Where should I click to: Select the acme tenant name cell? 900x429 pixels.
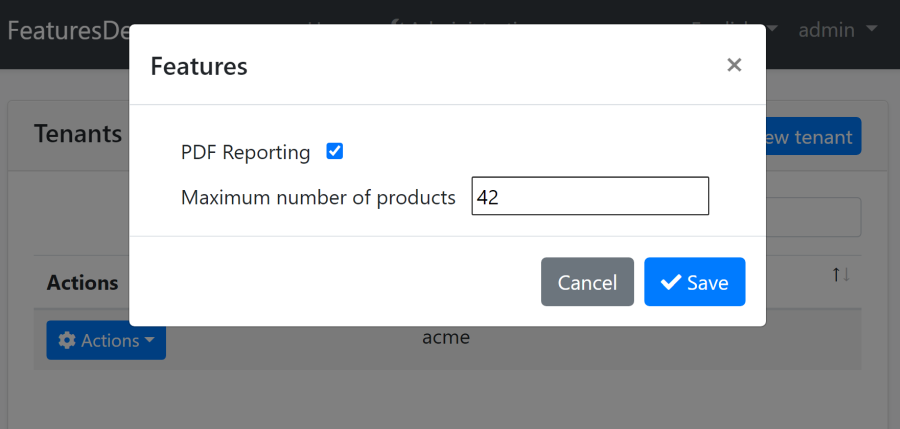[446, 338]
